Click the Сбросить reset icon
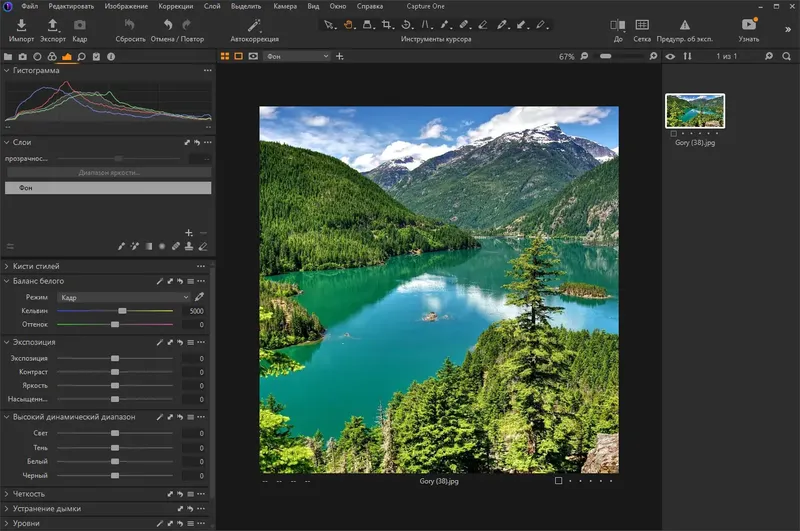Screen dimensions: 800x531 tap(130, 24)
